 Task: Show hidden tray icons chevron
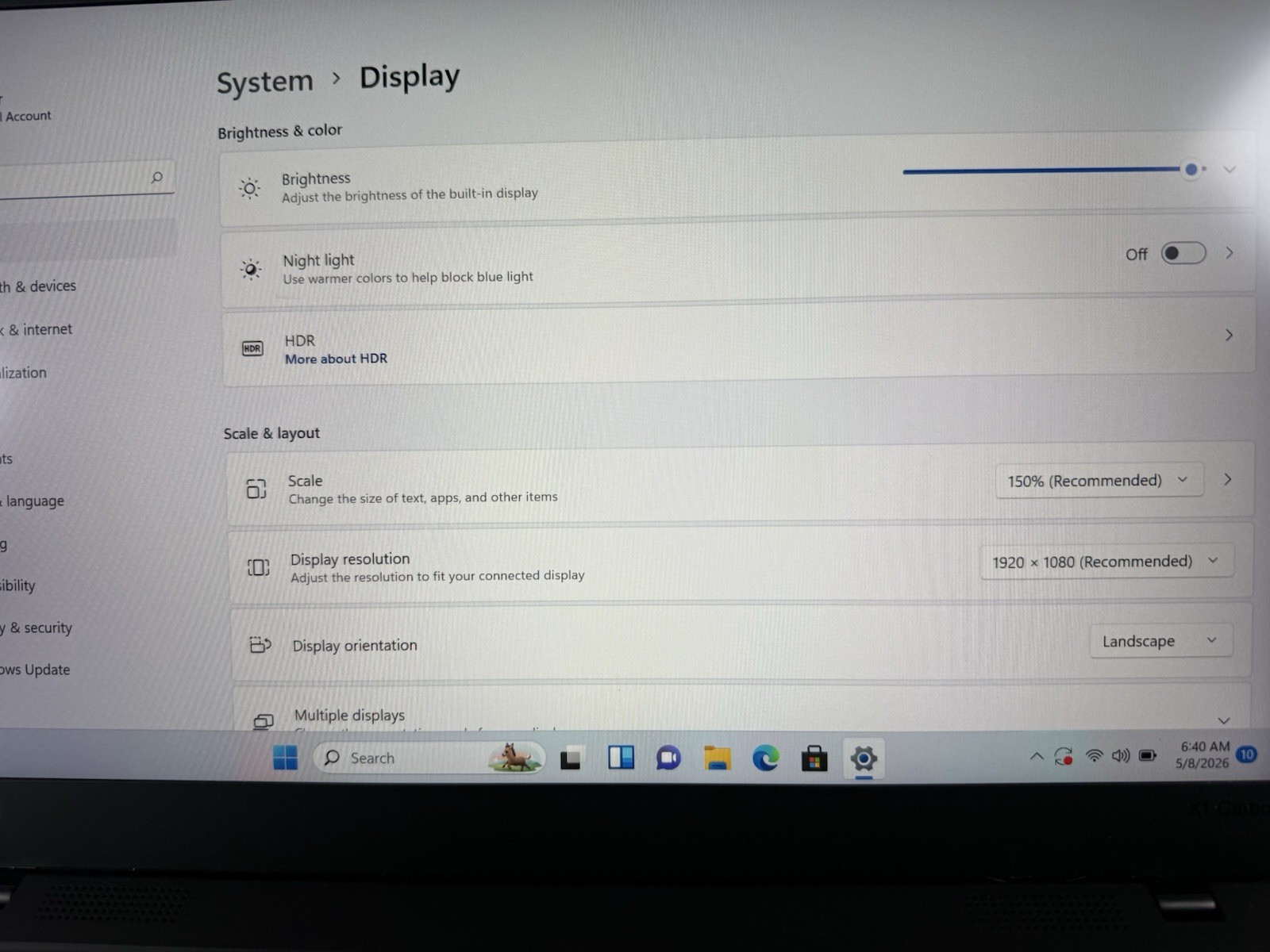click(1037, 757)
